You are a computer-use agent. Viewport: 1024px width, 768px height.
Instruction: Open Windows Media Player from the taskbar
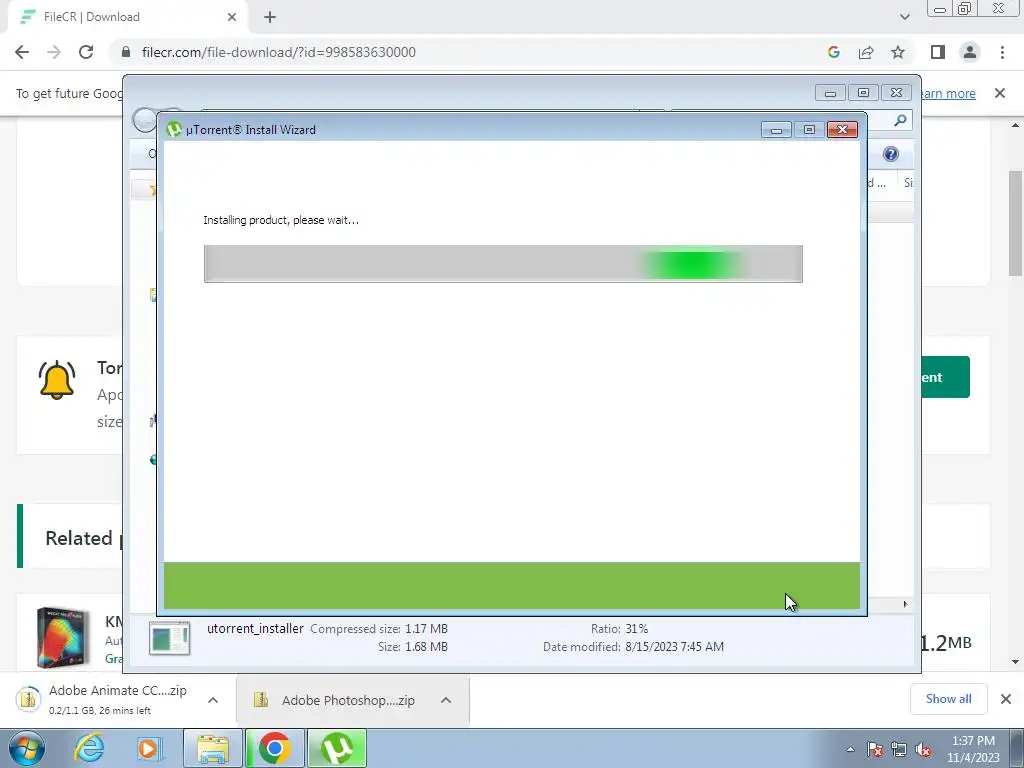pyautogui.click(x=149, y=748)
